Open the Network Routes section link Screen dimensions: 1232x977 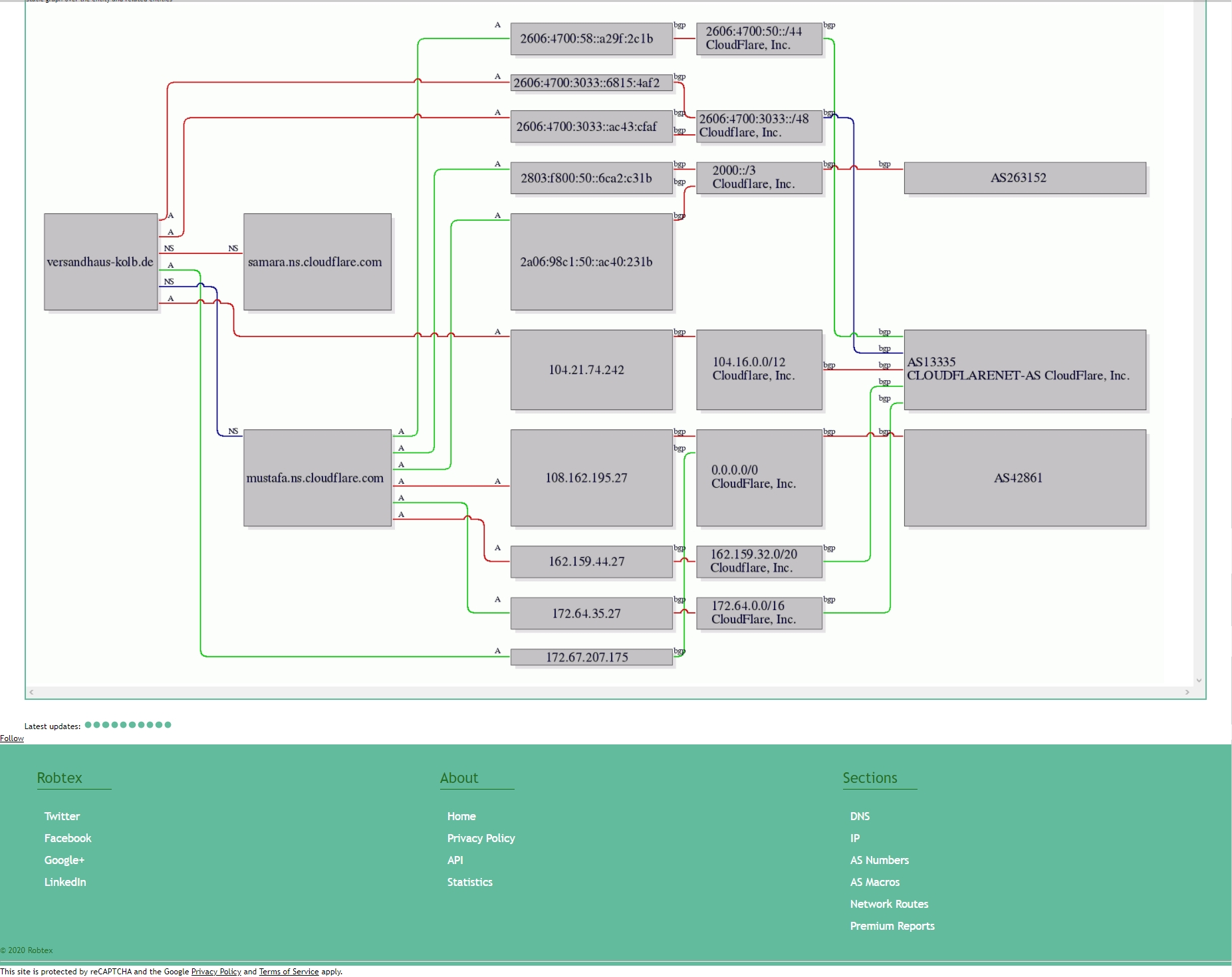click(889, 904)
